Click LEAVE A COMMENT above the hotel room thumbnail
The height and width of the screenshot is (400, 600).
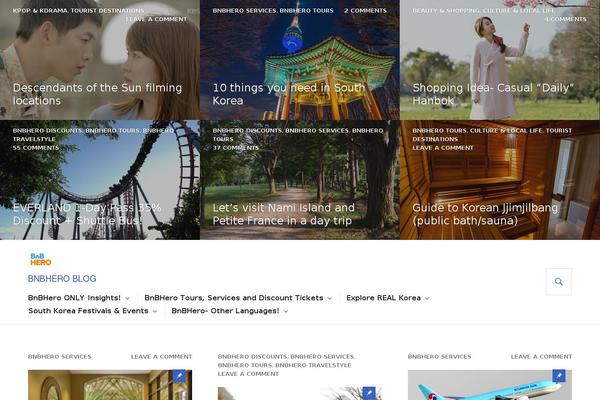161,357
